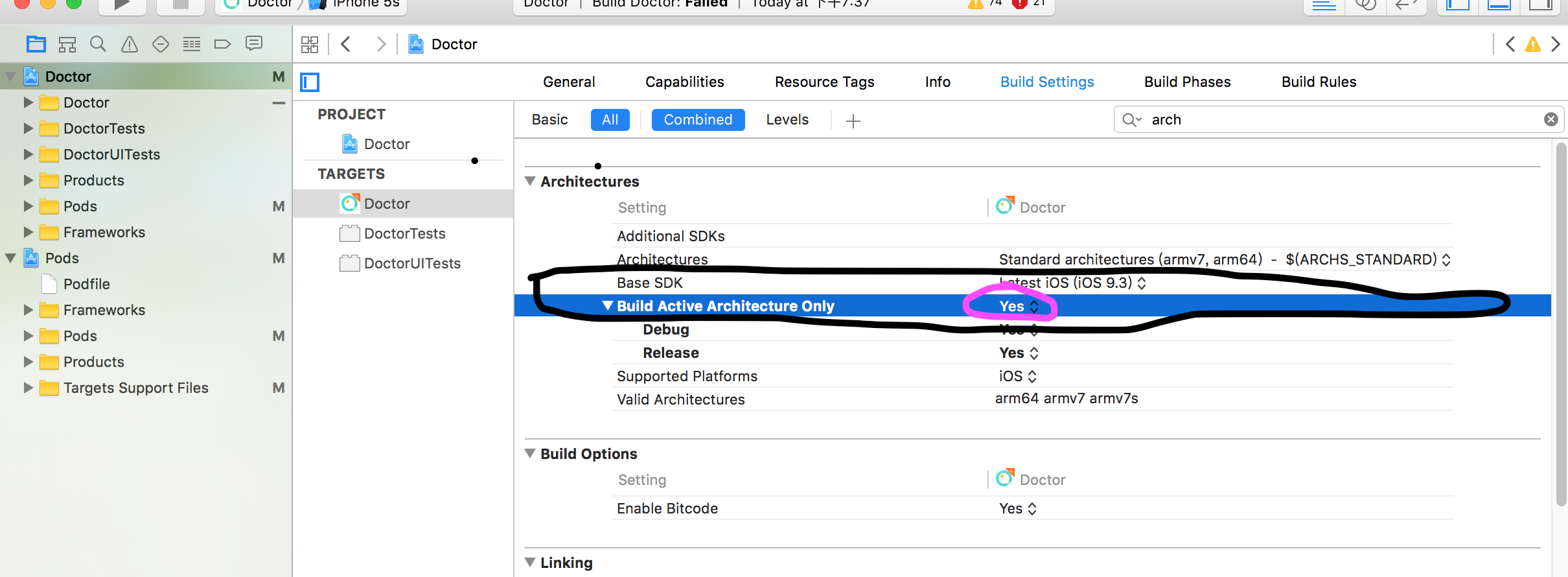Switch to General tab
Image resolution: width=1568 pixels, height=577 pixels.
569,82
